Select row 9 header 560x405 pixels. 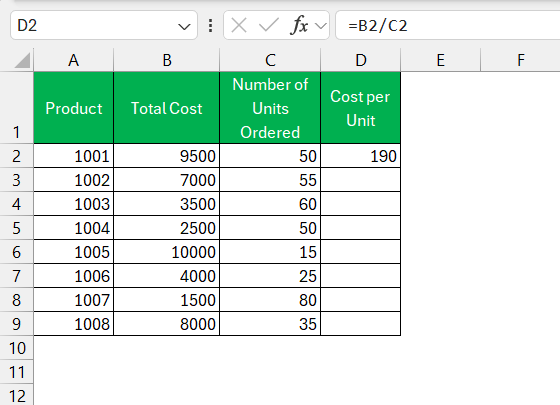point(16,324)
